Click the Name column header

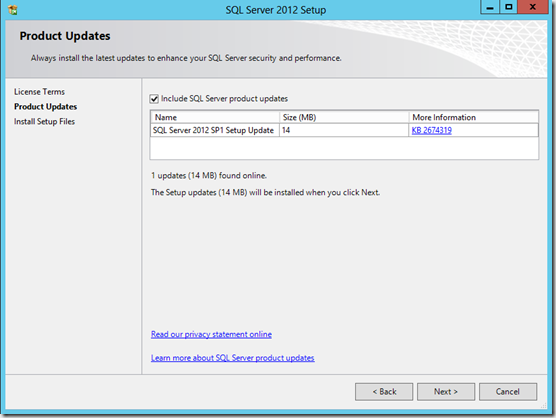(215, 117)
